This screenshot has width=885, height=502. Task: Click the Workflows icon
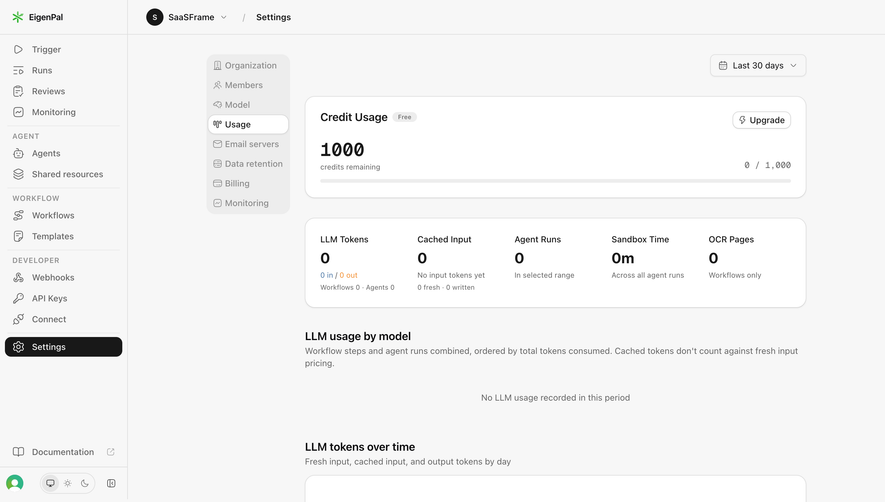click(19, 215)
